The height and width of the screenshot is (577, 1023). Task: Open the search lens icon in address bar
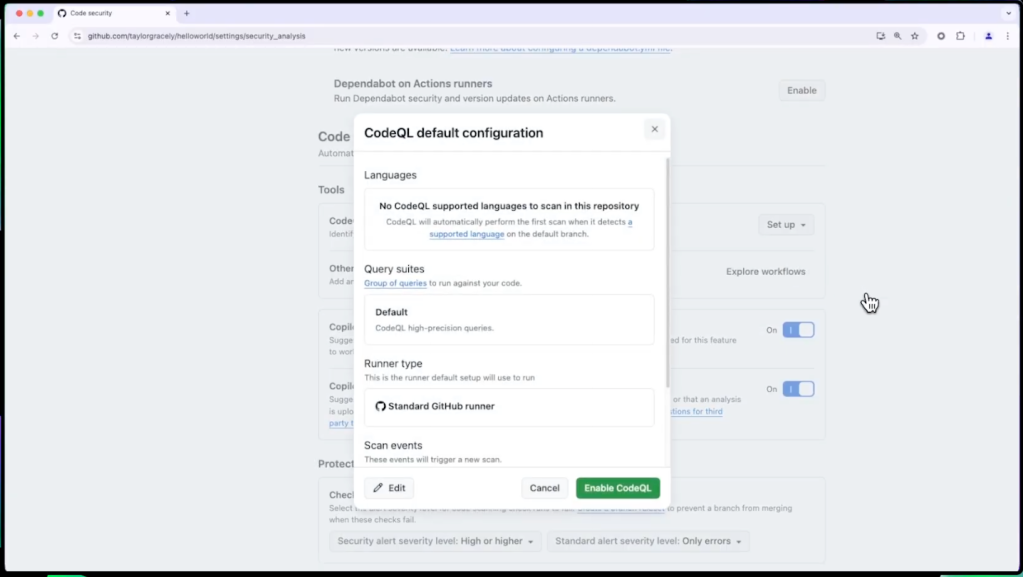pos(897,35)
